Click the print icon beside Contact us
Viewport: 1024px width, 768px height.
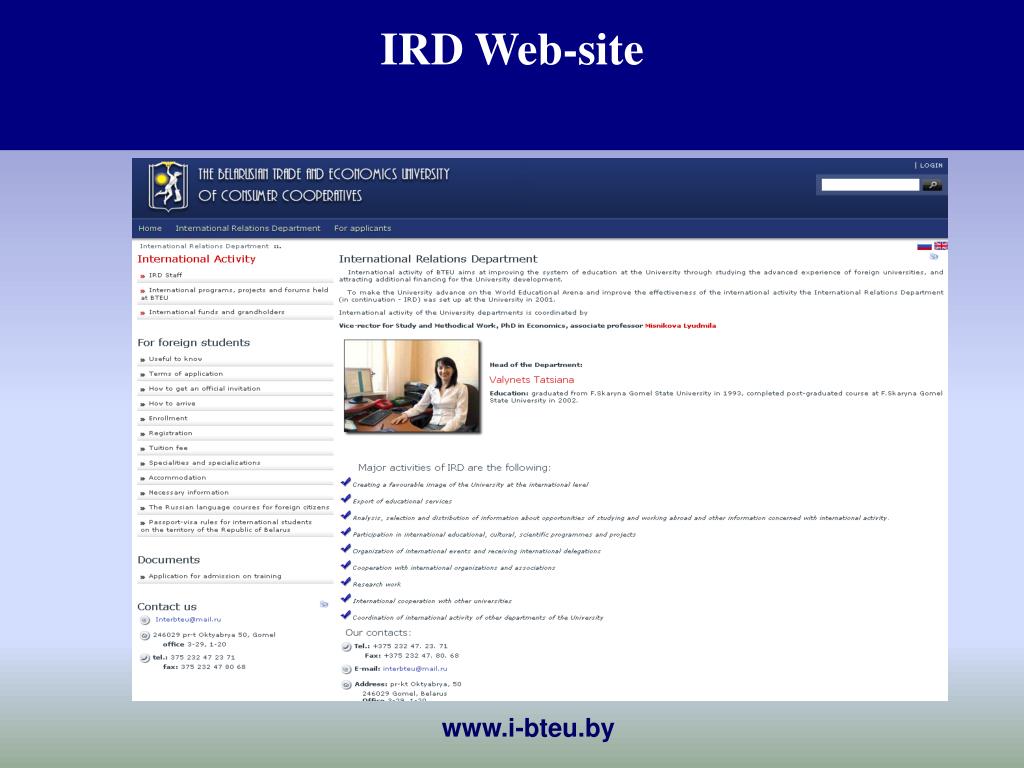tap(324, 604)
